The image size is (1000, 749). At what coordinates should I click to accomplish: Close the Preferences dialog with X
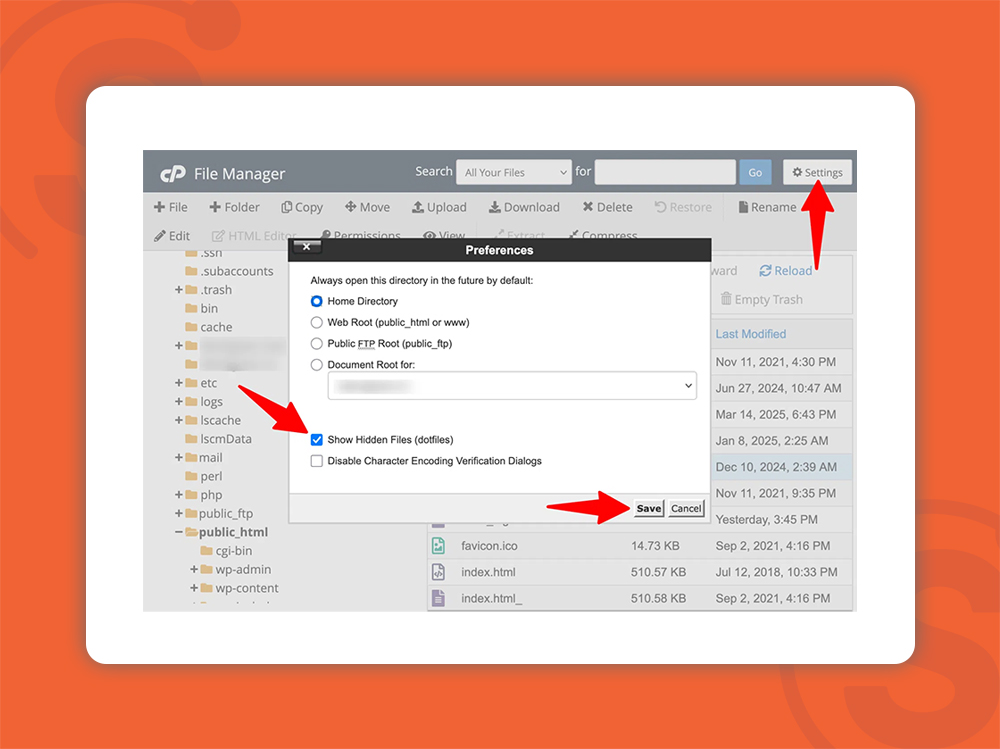tap(307, 246)
